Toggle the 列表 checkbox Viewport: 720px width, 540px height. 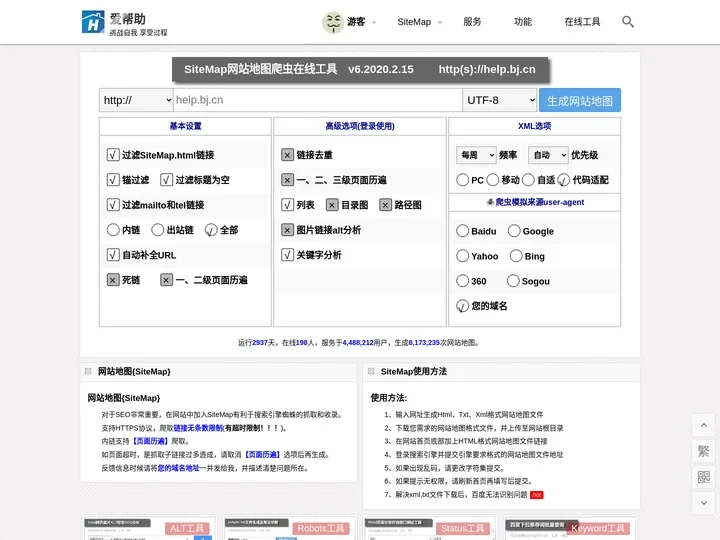point(287,205)
